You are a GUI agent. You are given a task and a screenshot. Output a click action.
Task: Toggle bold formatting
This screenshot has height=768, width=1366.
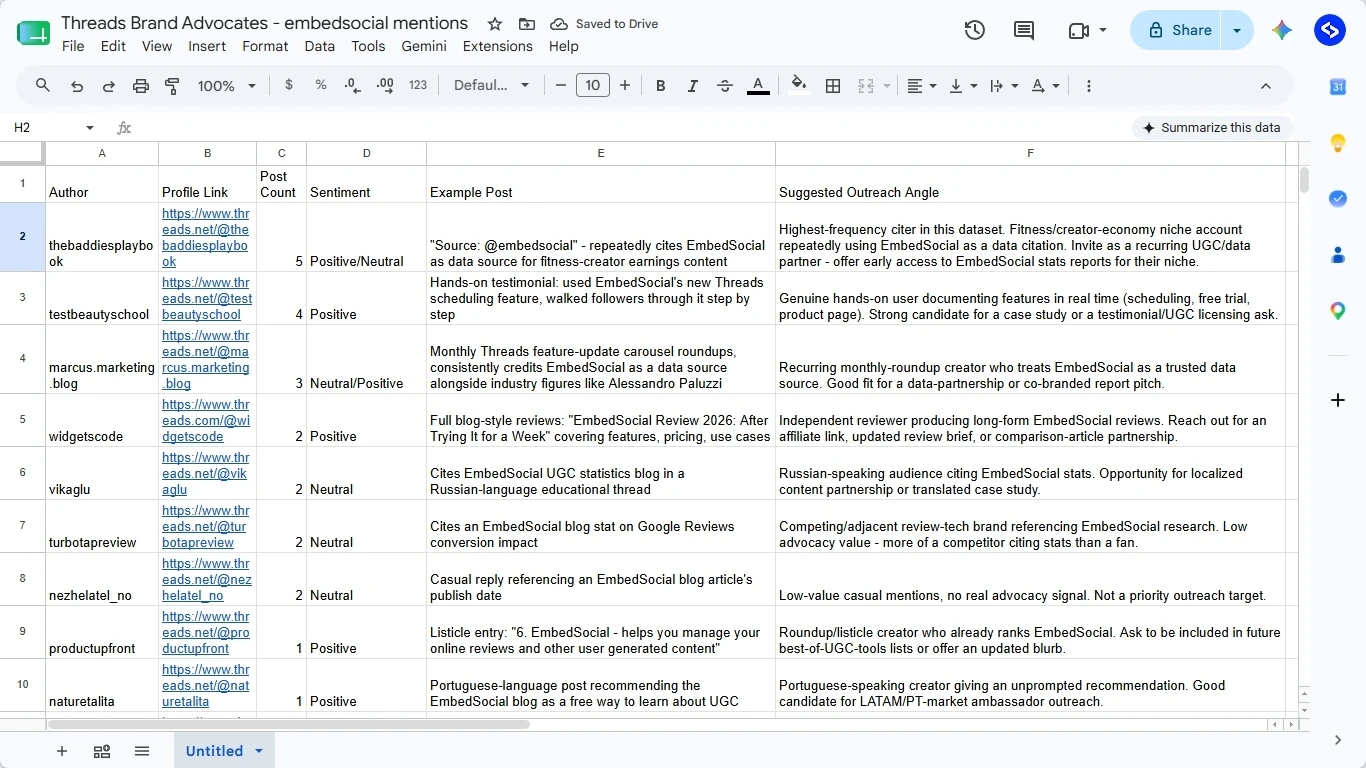660,86
